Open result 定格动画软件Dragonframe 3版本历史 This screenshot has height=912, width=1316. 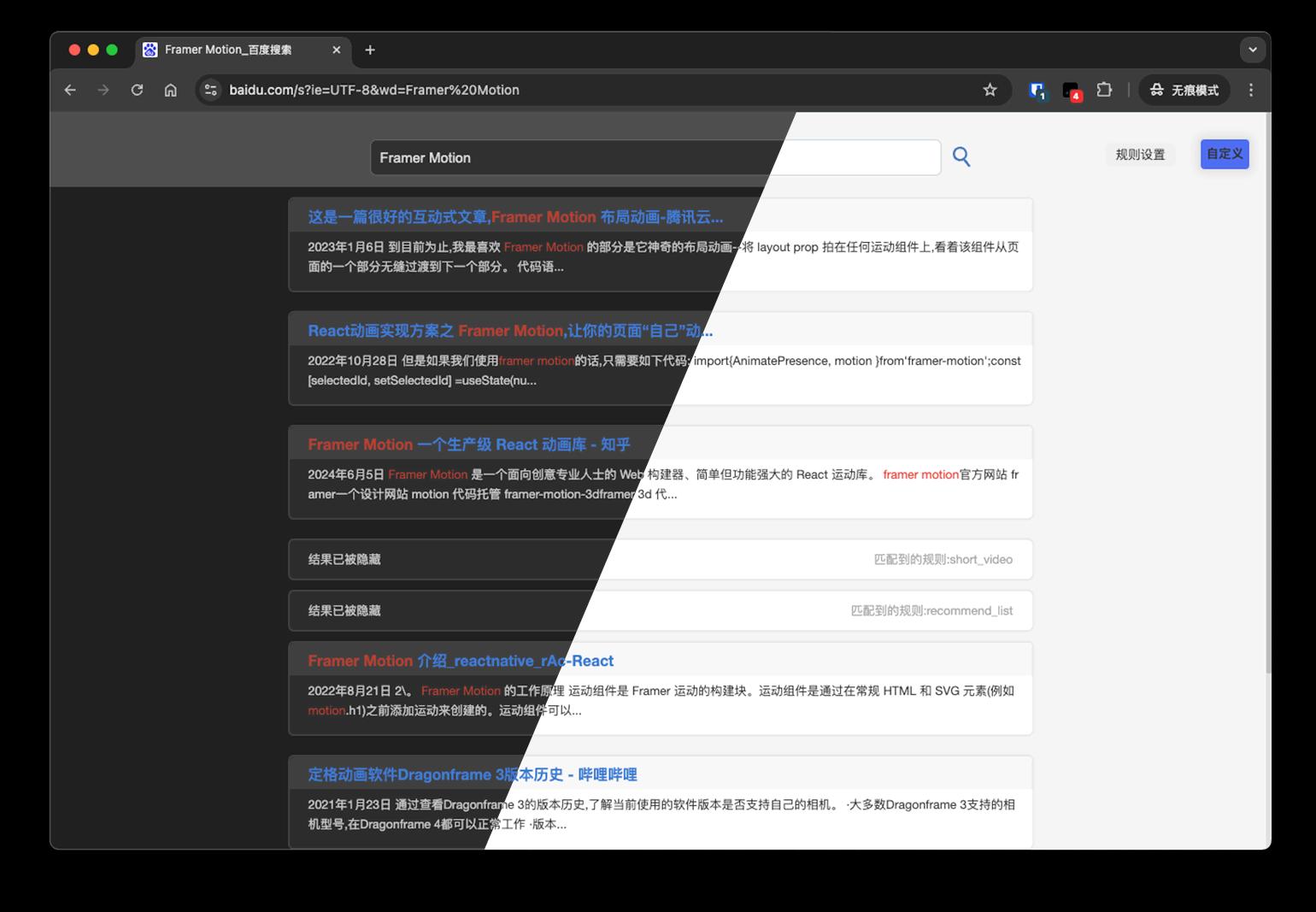(x=473, y=774)
